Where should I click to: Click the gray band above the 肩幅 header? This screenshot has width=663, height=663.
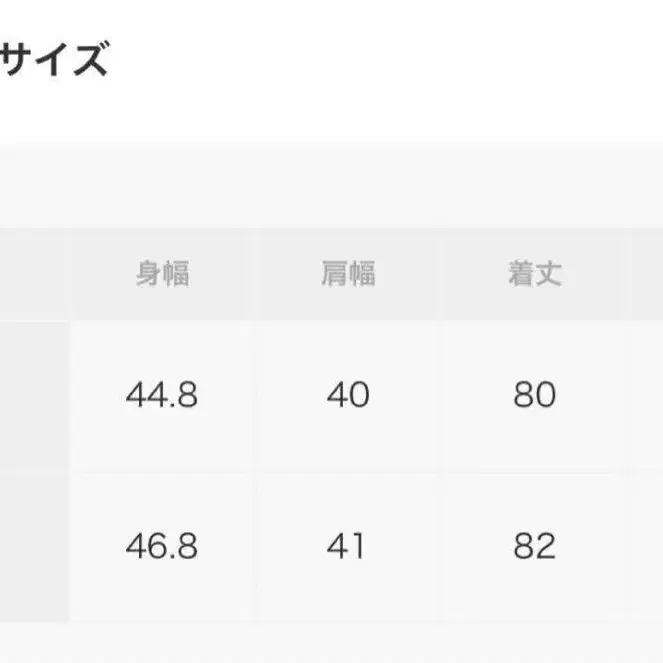pos(347,186)
